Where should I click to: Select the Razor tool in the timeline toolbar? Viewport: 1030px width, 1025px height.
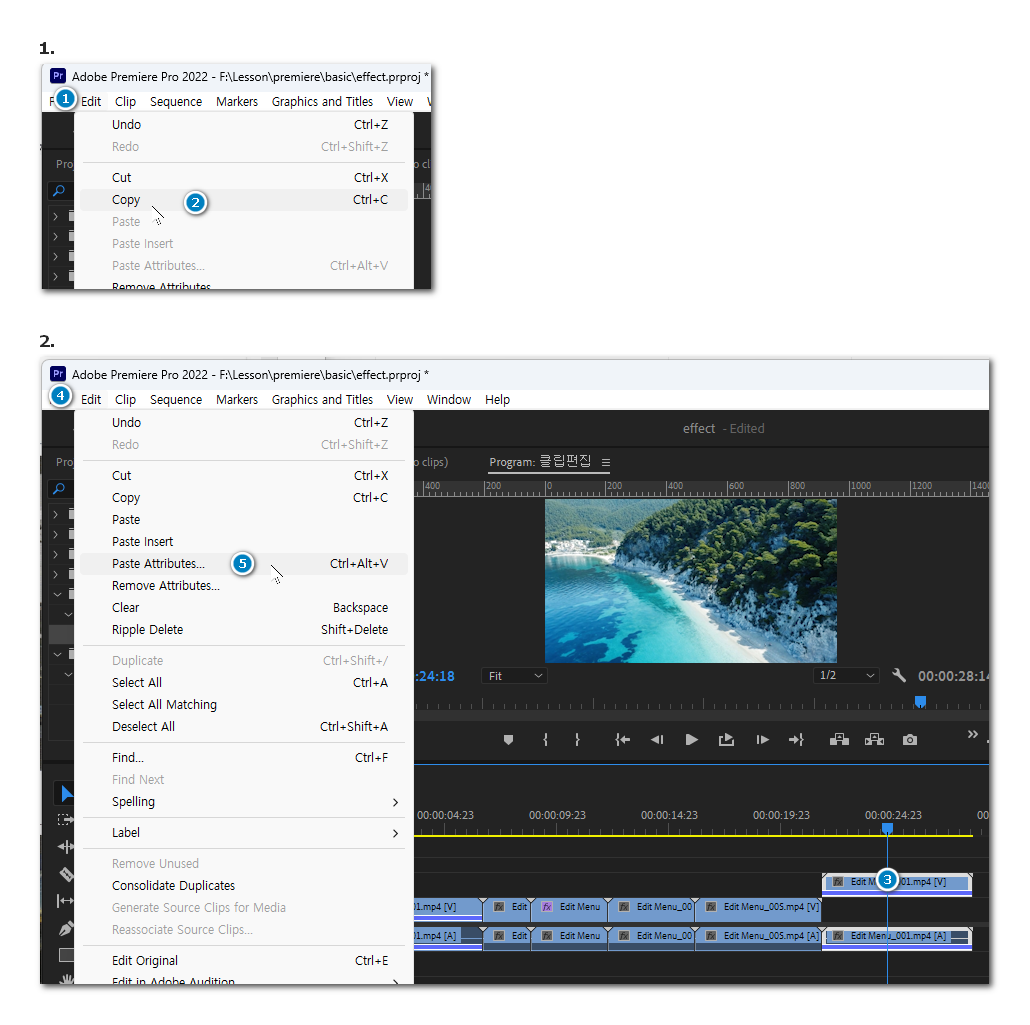pos(66,875)
